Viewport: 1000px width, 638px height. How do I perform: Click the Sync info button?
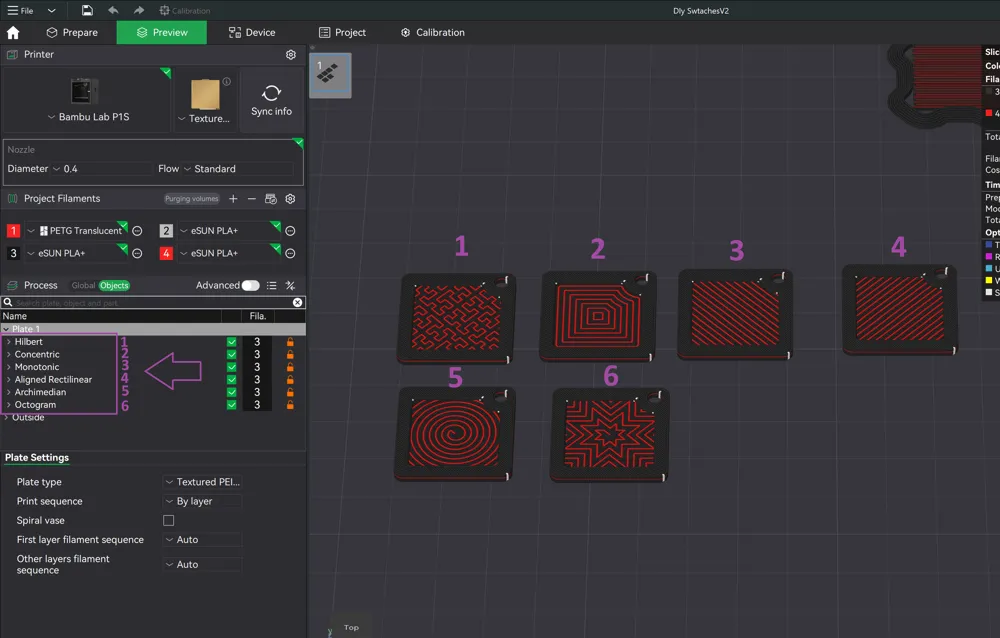tap(271, 100)
